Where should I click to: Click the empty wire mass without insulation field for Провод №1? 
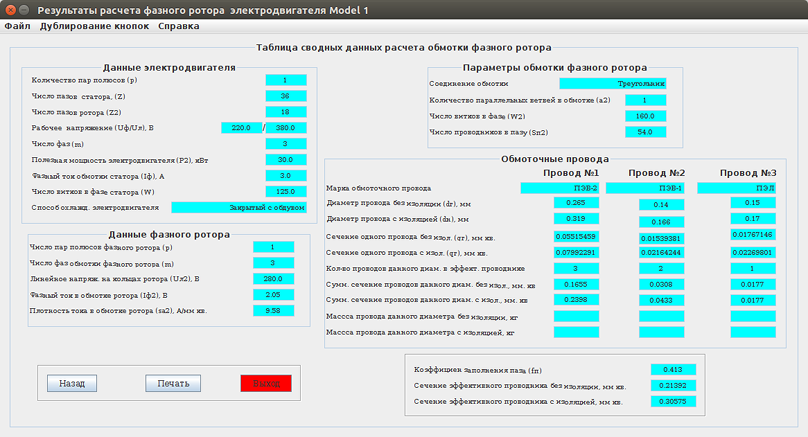click(x=575, y=315)
